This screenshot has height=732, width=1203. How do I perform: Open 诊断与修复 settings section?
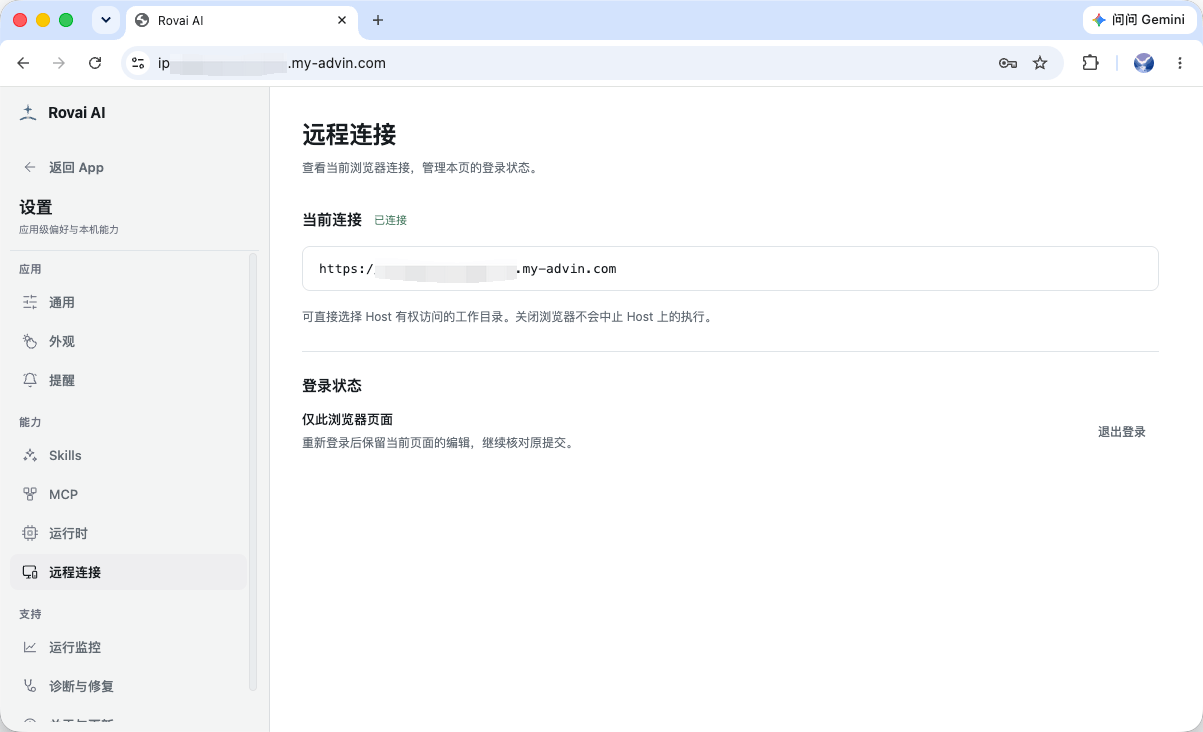pyautogui.click(x=128, y=686)
